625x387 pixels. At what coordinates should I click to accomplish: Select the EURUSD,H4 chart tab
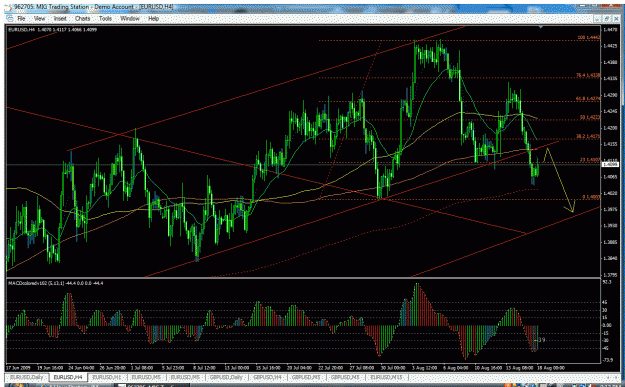pyautogui.click(x=68, y=377)
